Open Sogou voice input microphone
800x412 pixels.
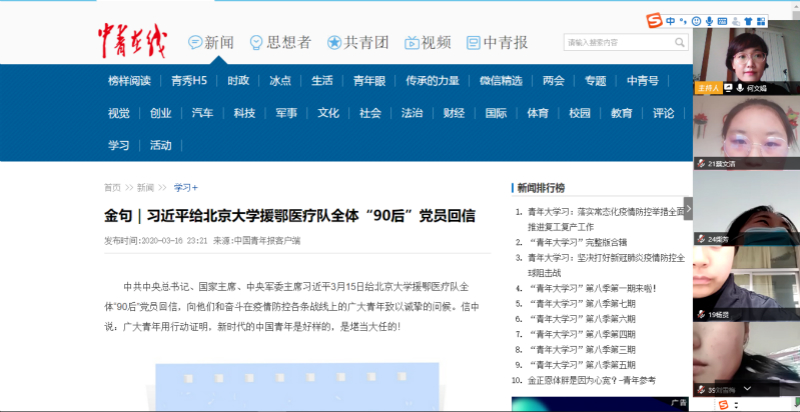709,20
